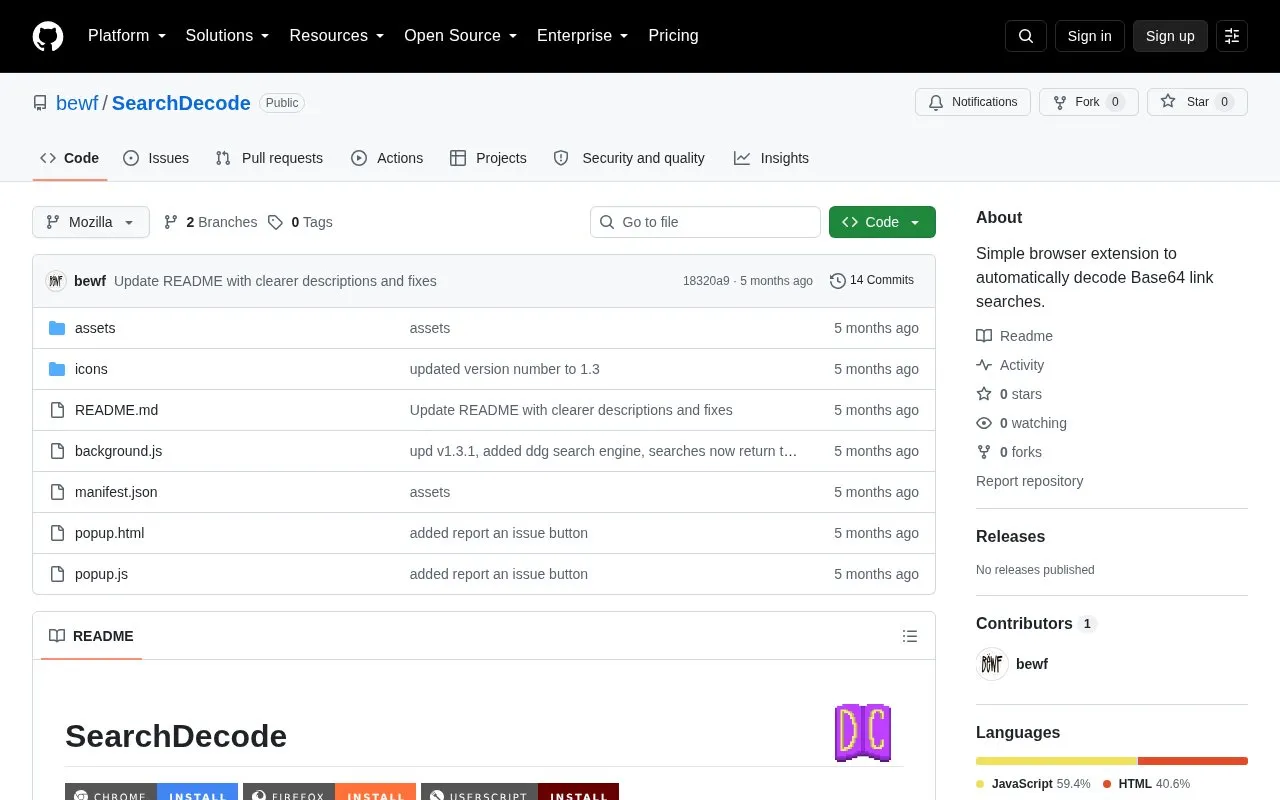Click the README.md file icon
This screenshot has height=800, width=1280.
pos(57,410)
